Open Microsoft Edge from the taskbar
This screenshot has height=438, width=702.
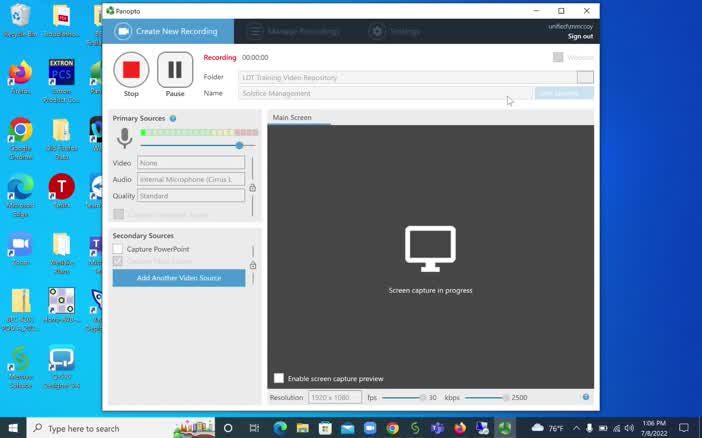pyautogui.click(x=280, y=428)
